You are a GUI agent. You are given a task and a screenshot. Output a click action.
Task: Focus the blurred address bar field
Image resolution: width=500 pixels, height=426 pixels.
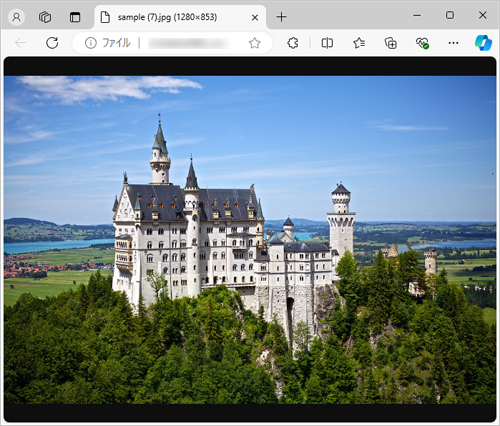point(189,43)
